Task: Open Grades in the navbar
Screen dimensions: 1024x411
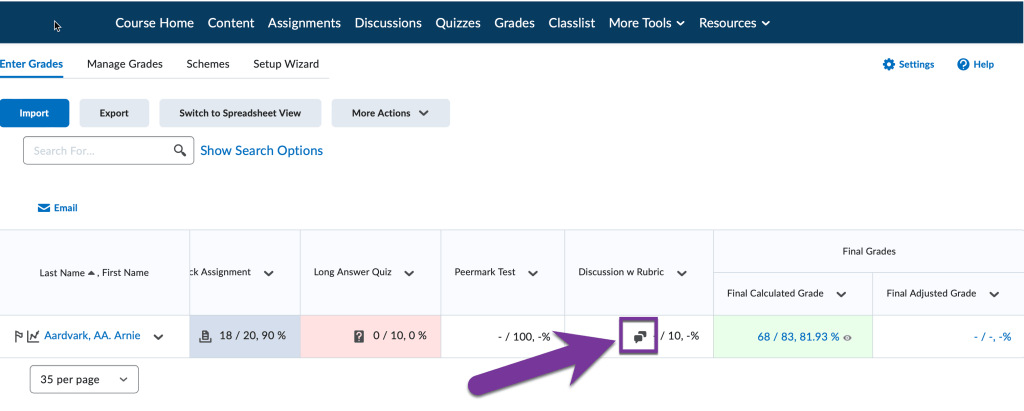Action: (515, 23)
